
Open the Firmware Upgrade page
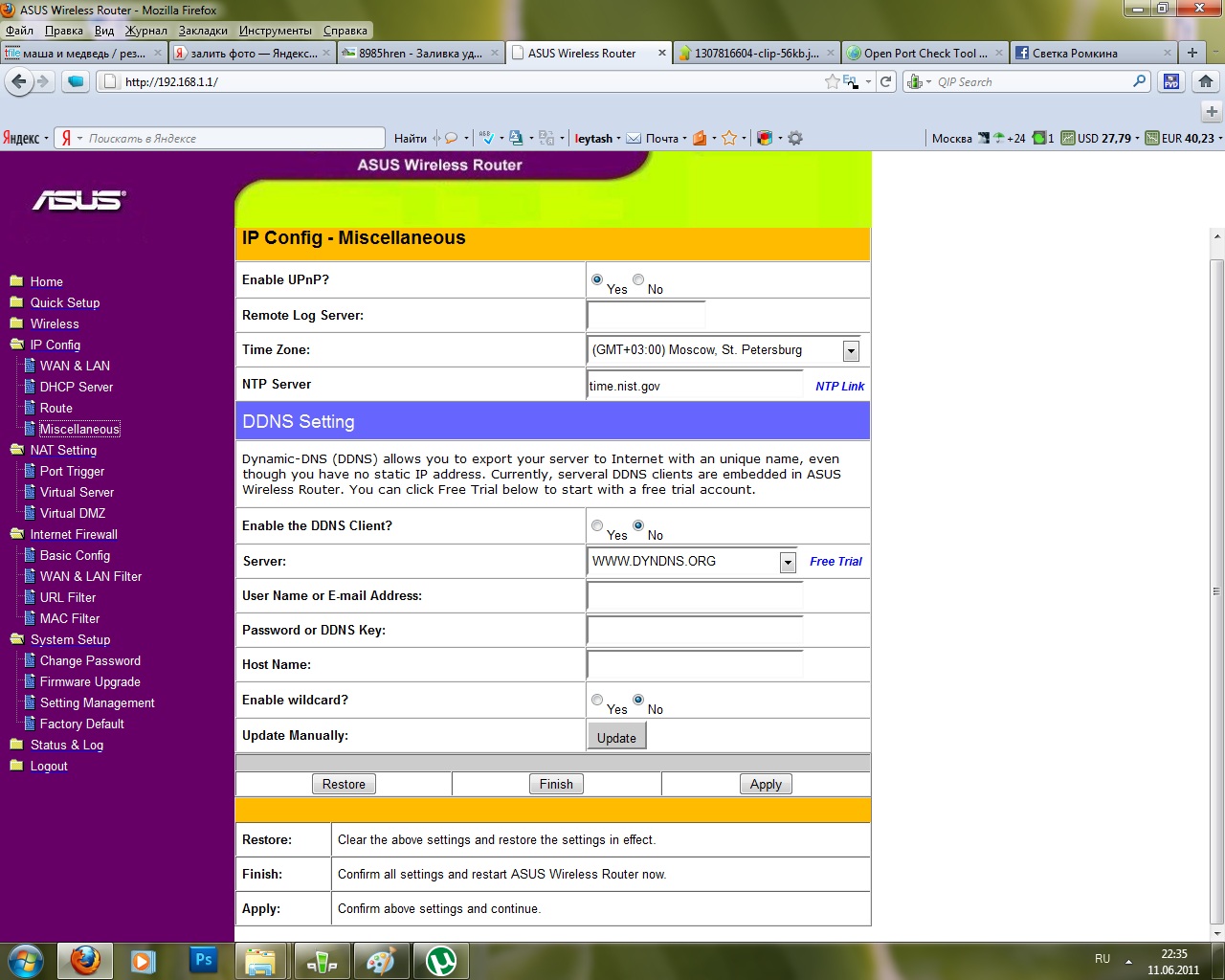coord(90,681)
